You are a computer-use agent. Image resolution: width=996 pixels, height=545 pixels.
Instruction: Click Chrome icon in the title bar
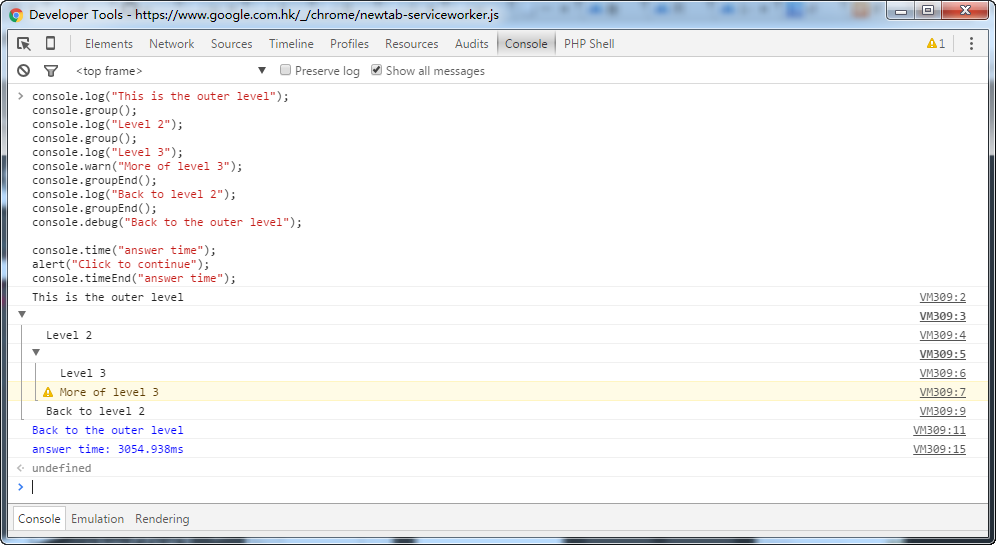[16, 15]
